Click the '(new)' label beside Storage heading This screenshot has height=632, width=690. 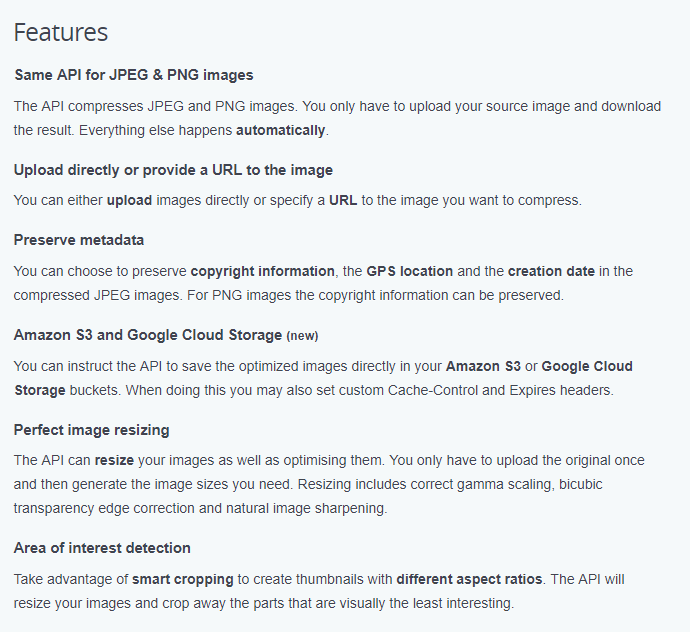click(x=302, y=336)
